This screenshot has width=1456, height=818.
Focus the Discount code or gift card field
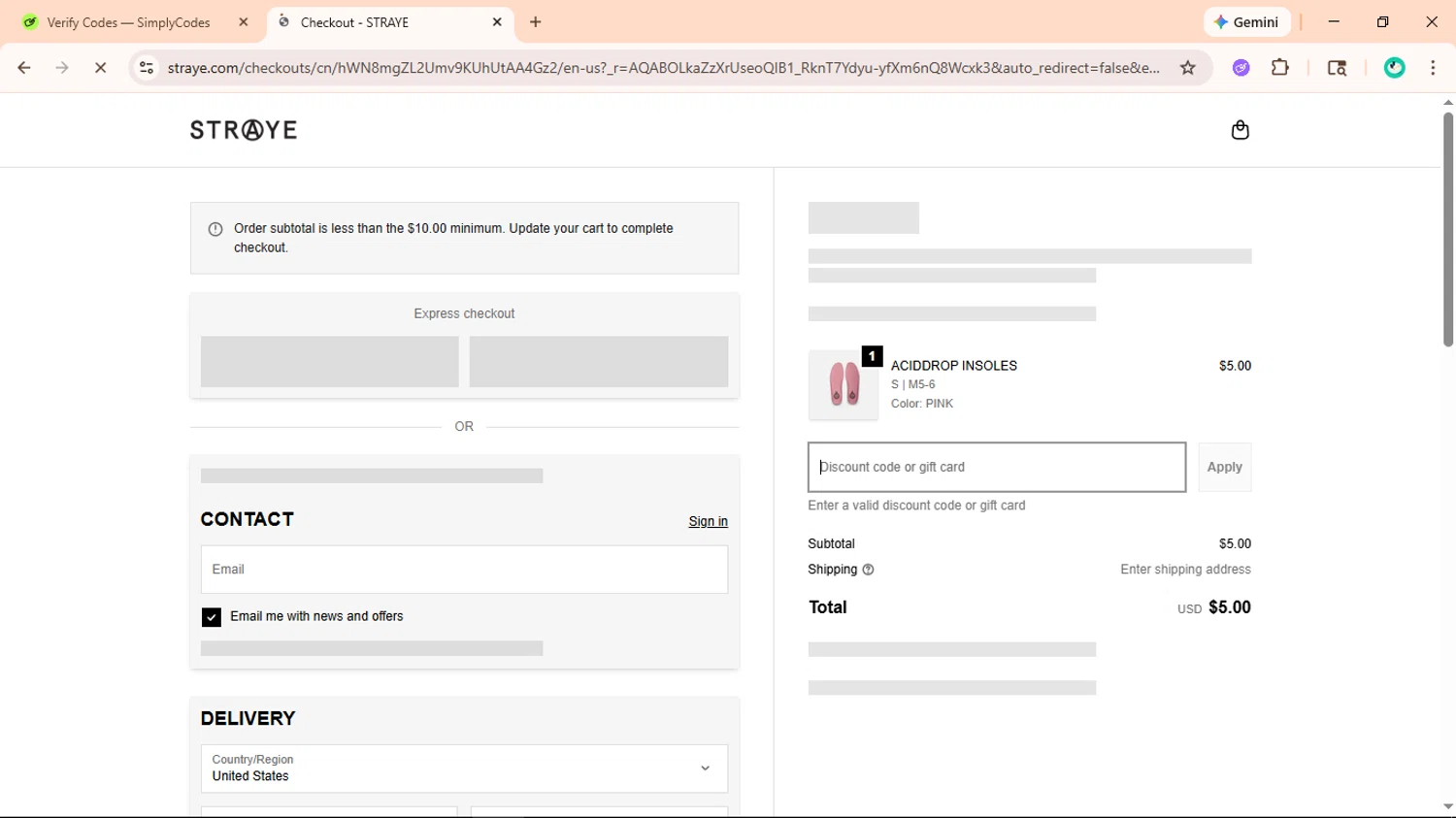tap(997, 468)
